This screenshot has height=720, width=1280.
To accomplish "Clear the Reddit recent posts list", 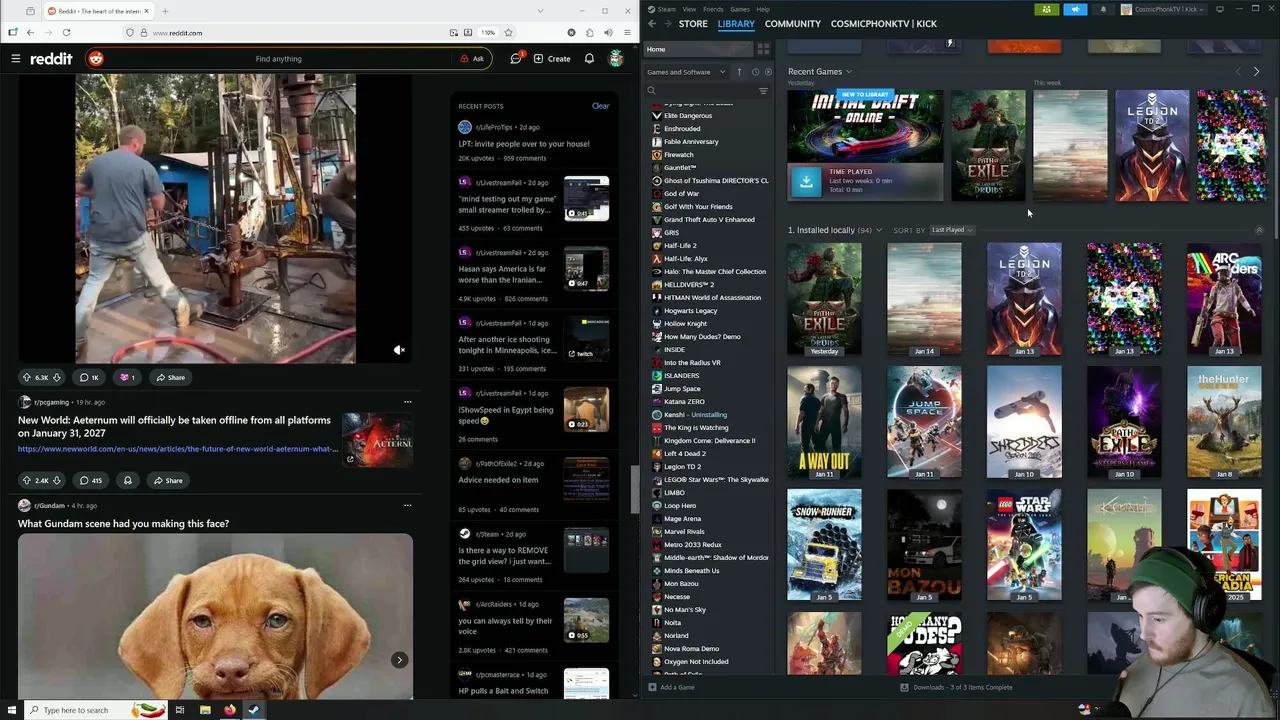I will click(600, 106).
